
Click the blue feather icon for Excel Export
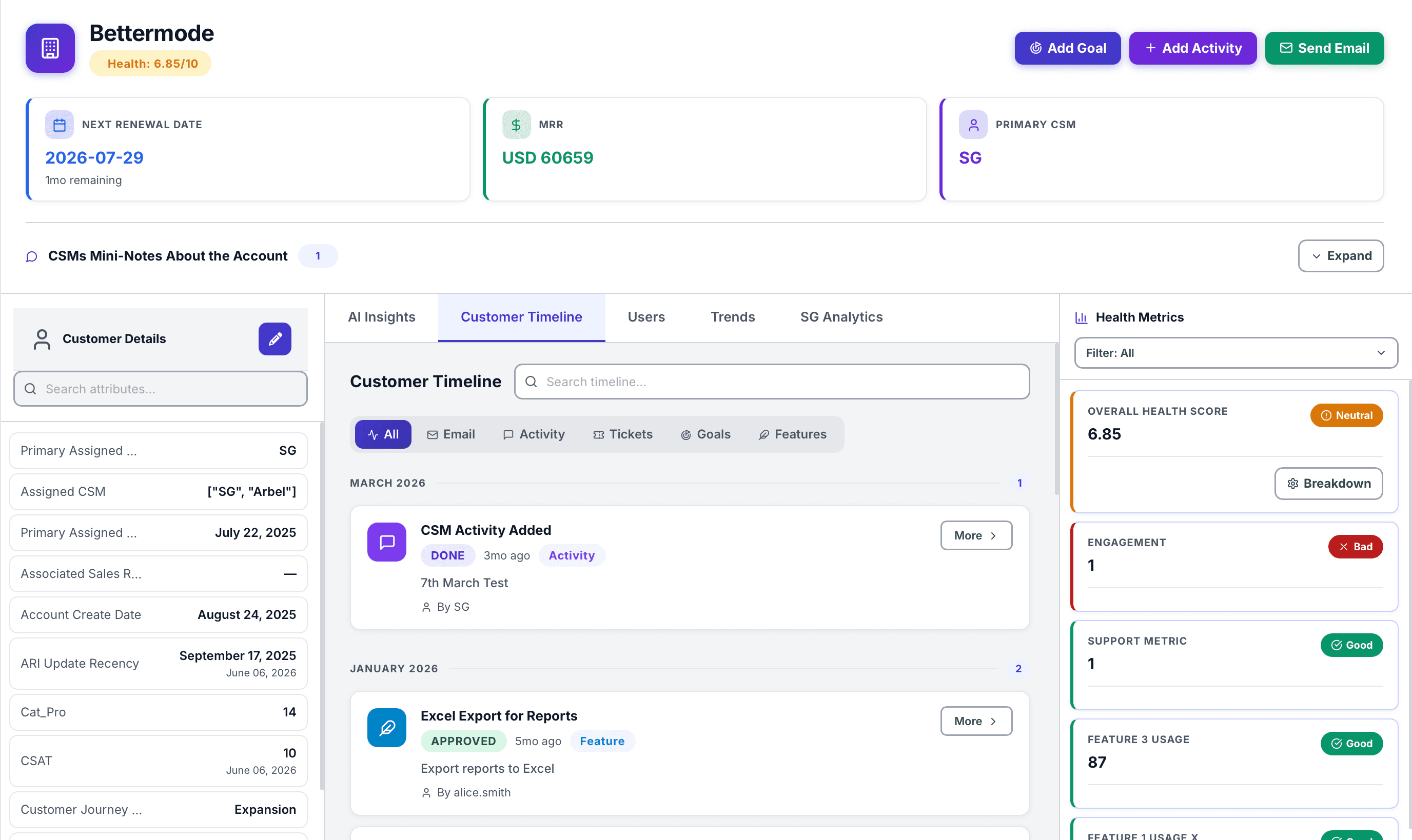387,727
